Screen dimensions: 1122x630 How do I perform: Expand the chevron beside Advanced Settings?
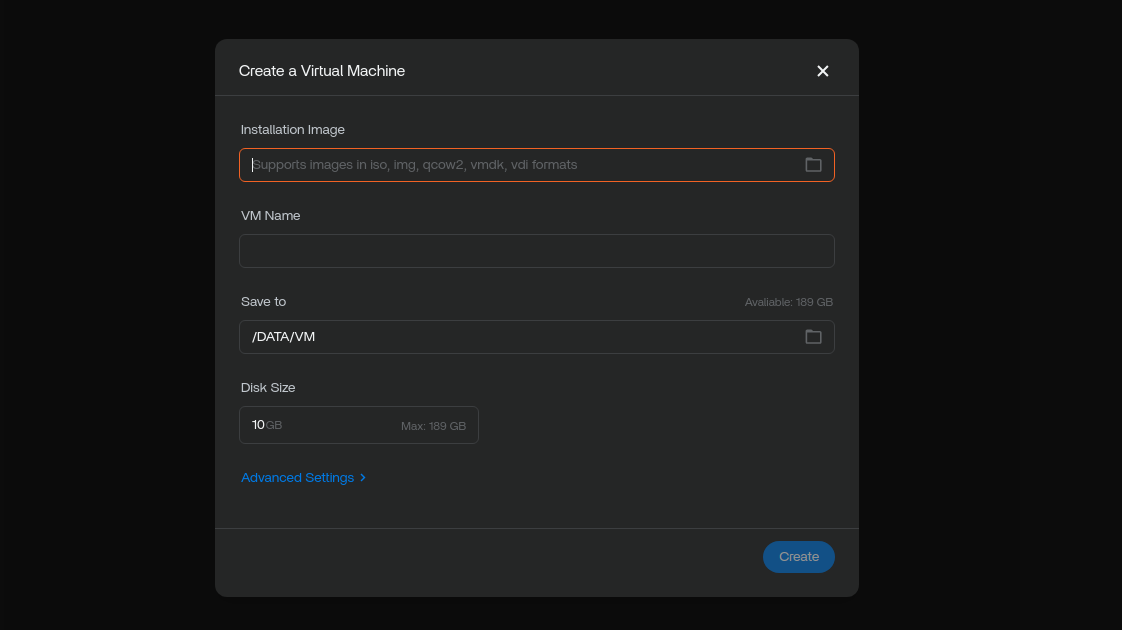(363, 478)
